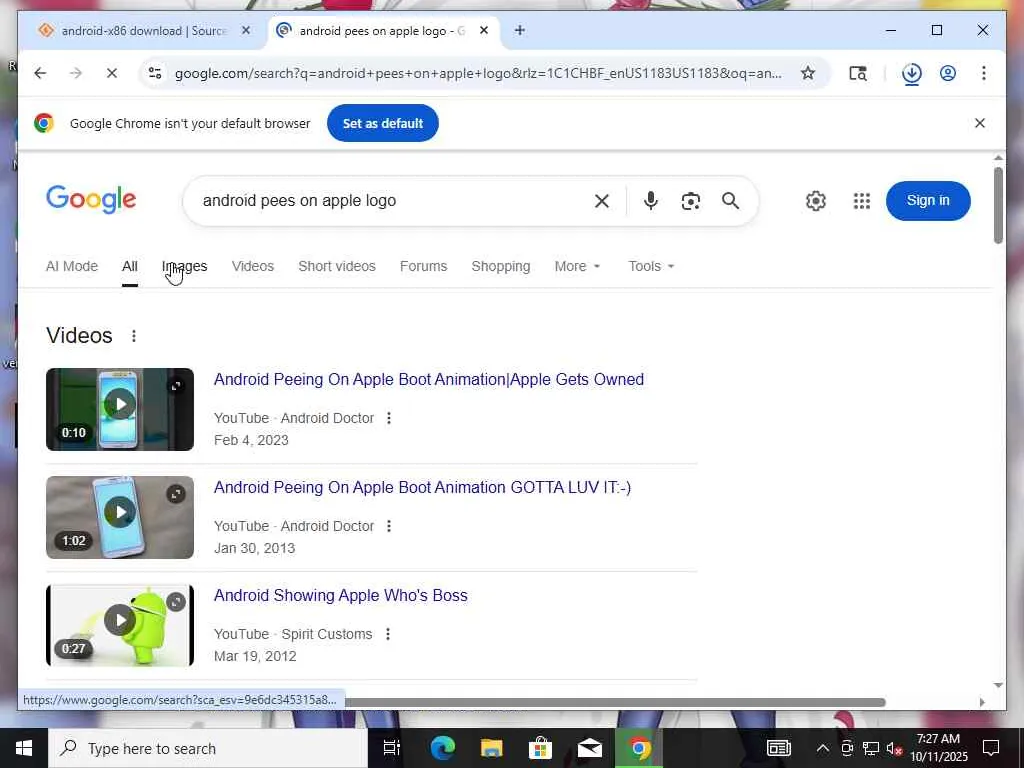This screenshot has height=768, width=1024.
Task: Show hidden system tray icons
Action: (822, 748)
